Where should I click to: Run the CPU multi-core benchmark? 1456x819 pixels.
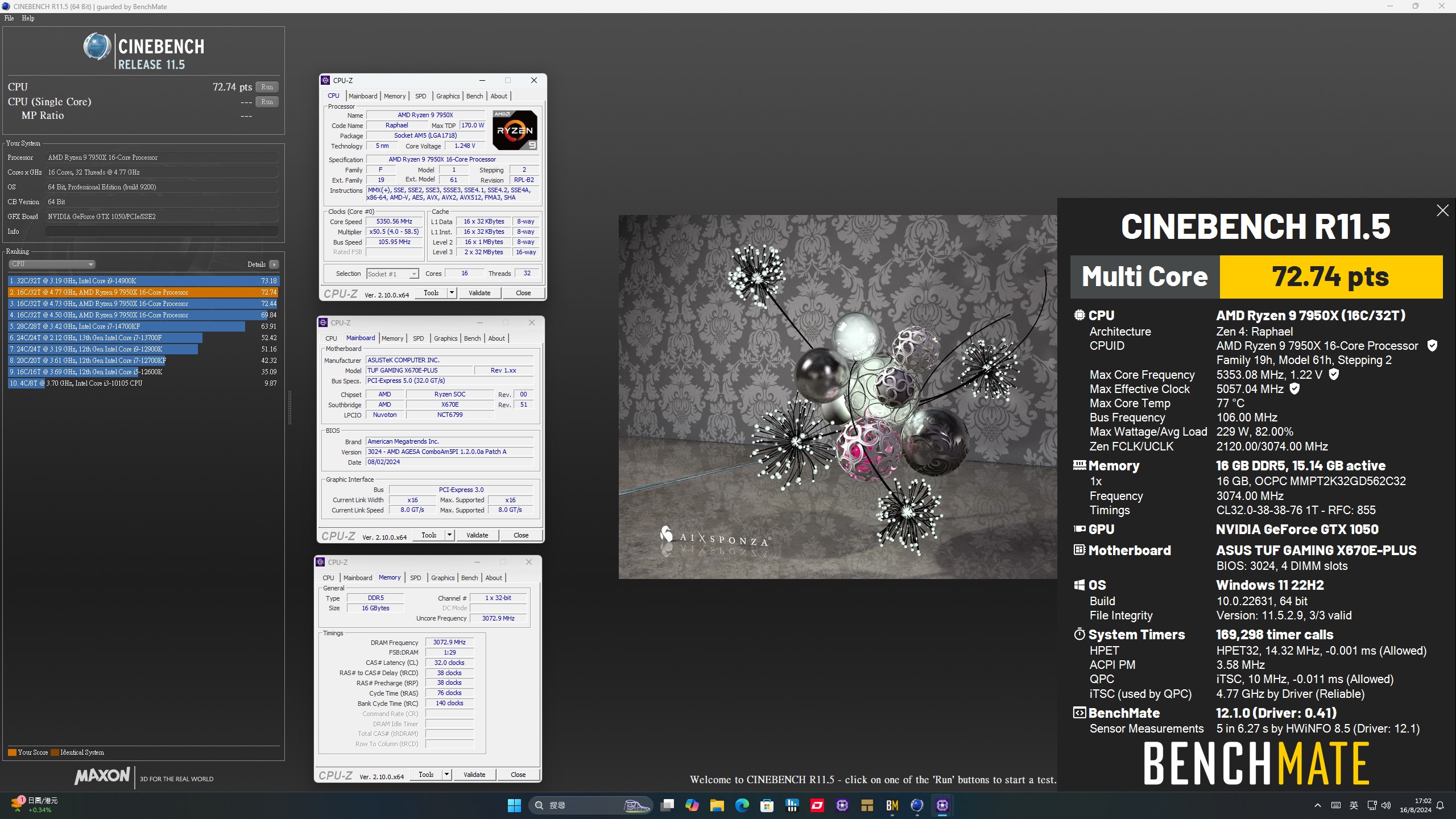pyautogui.click(x=267, y=87)
